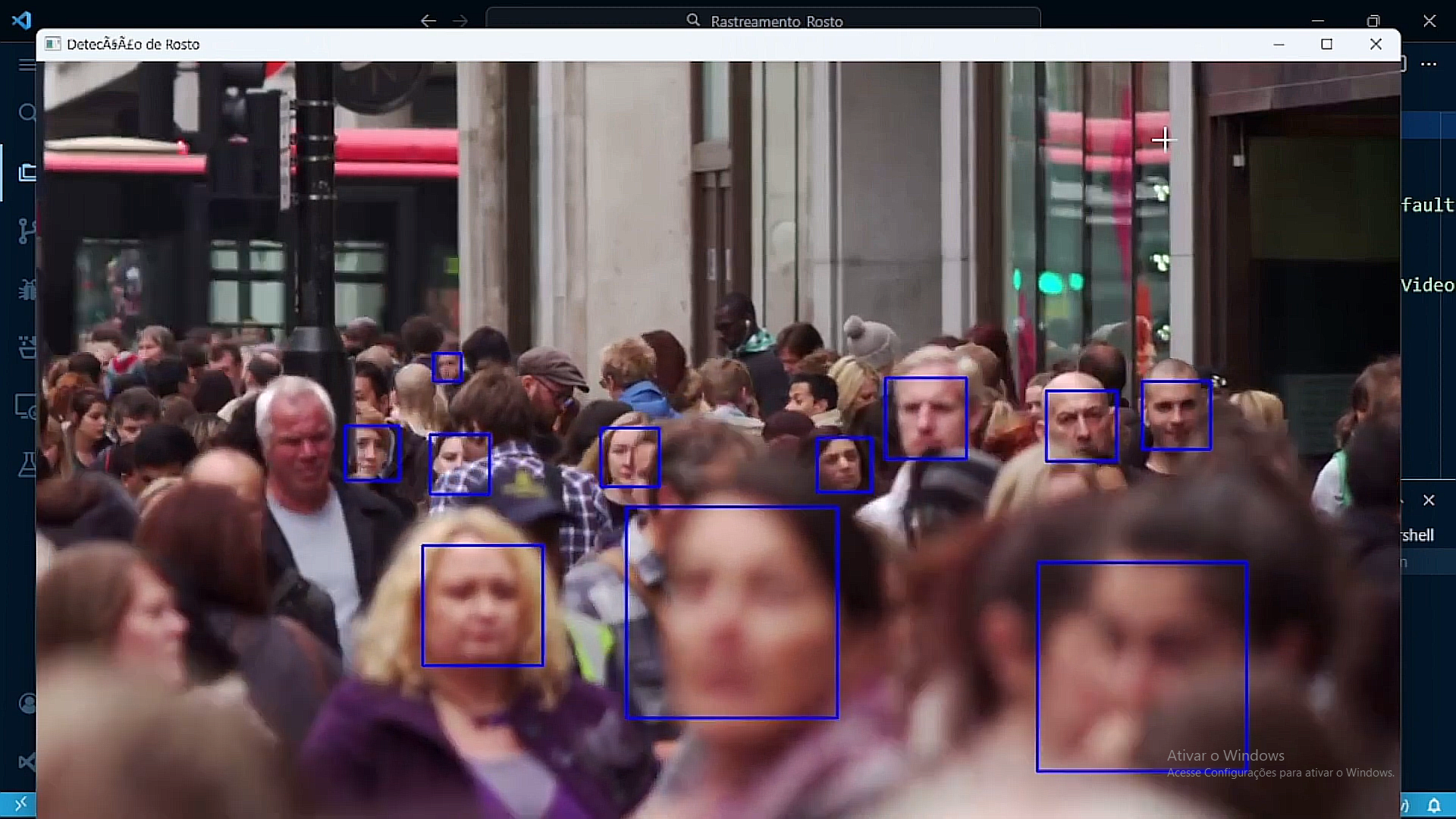1456x819 pixels.
Task: Go forward with the navigation arrow
Action: point(460,20)
